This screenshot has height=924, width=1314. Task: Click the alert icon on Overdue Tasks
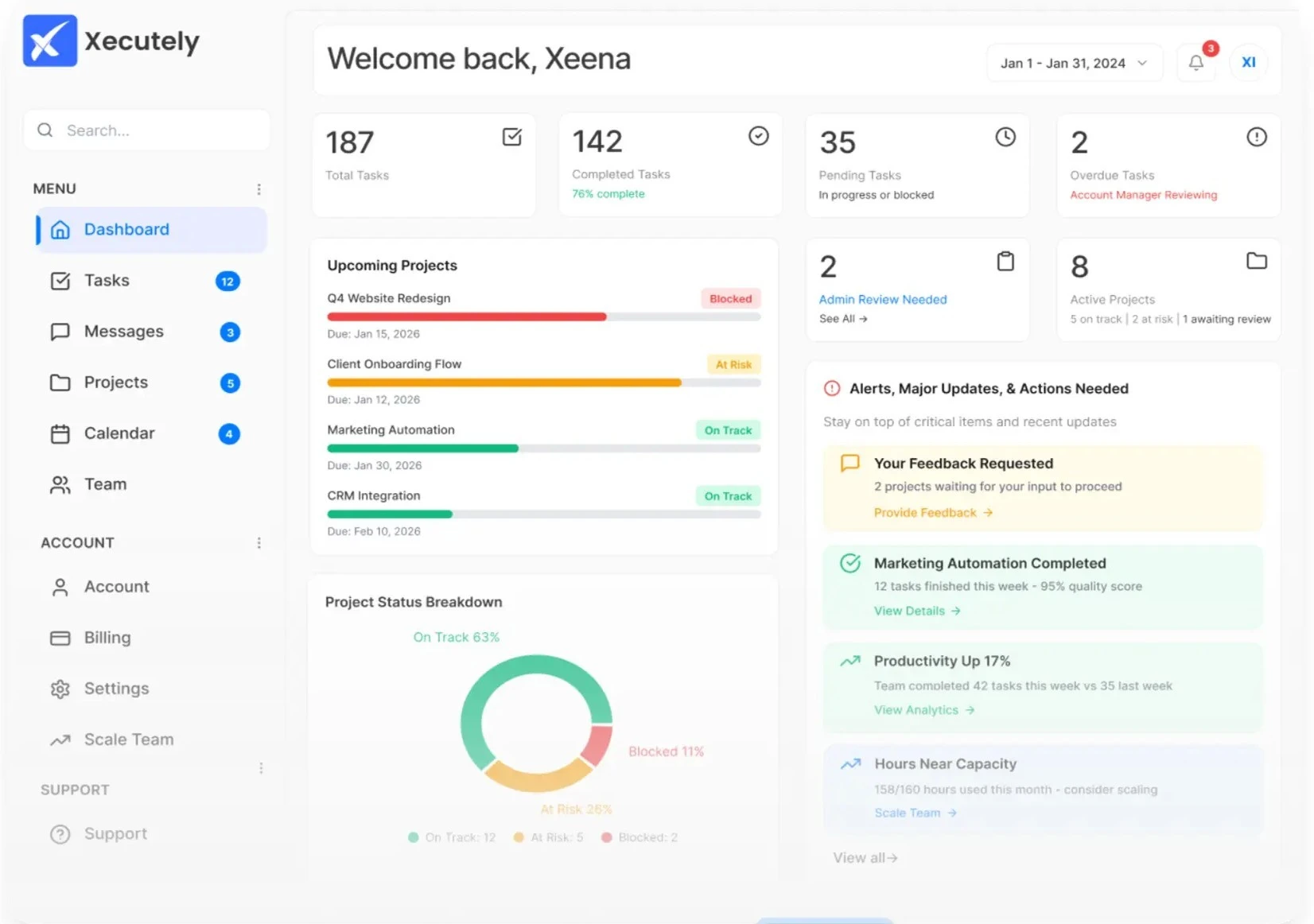pyautogui.click(x=1256, y=137)
